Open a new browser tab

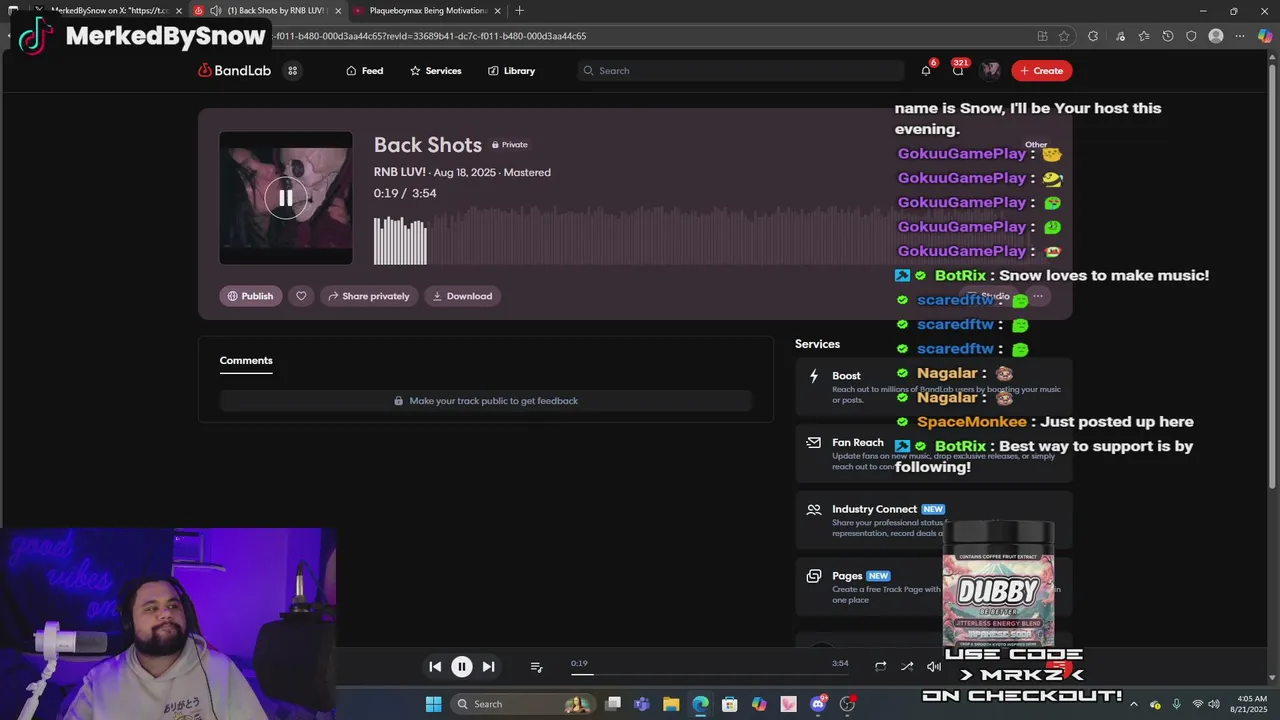point(519,11)
